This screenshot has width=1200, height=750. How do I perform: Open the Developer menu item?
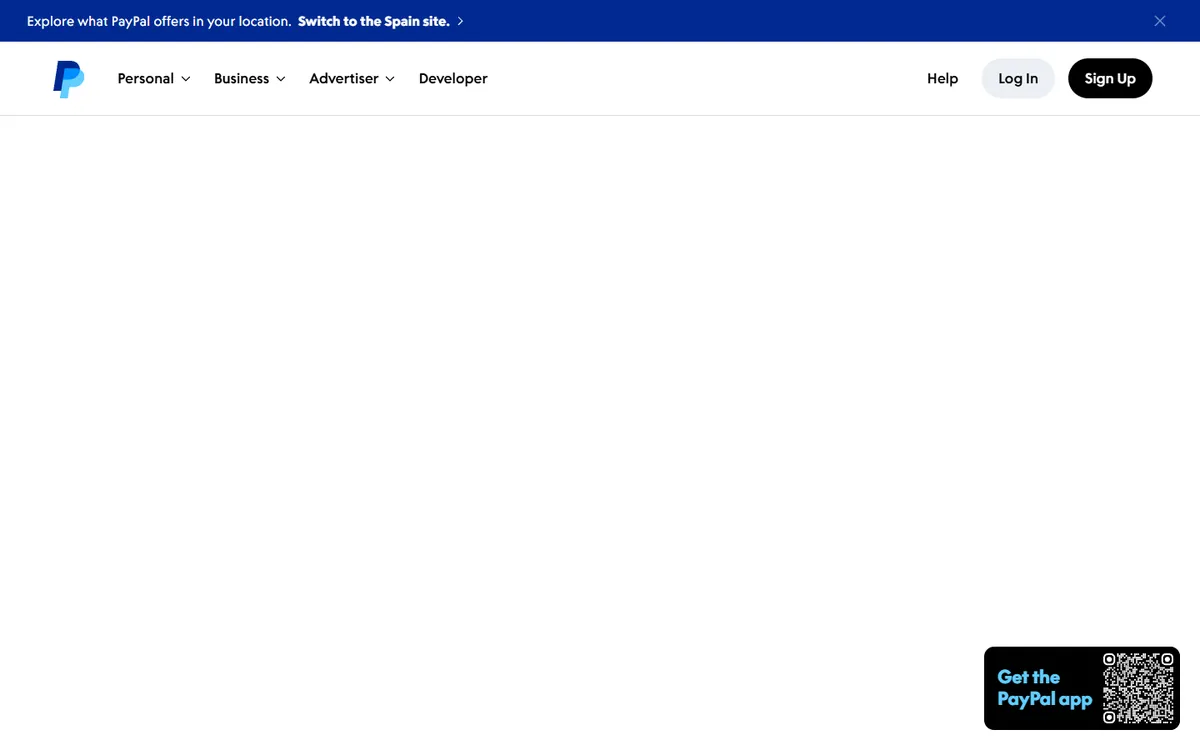[453, 79]
